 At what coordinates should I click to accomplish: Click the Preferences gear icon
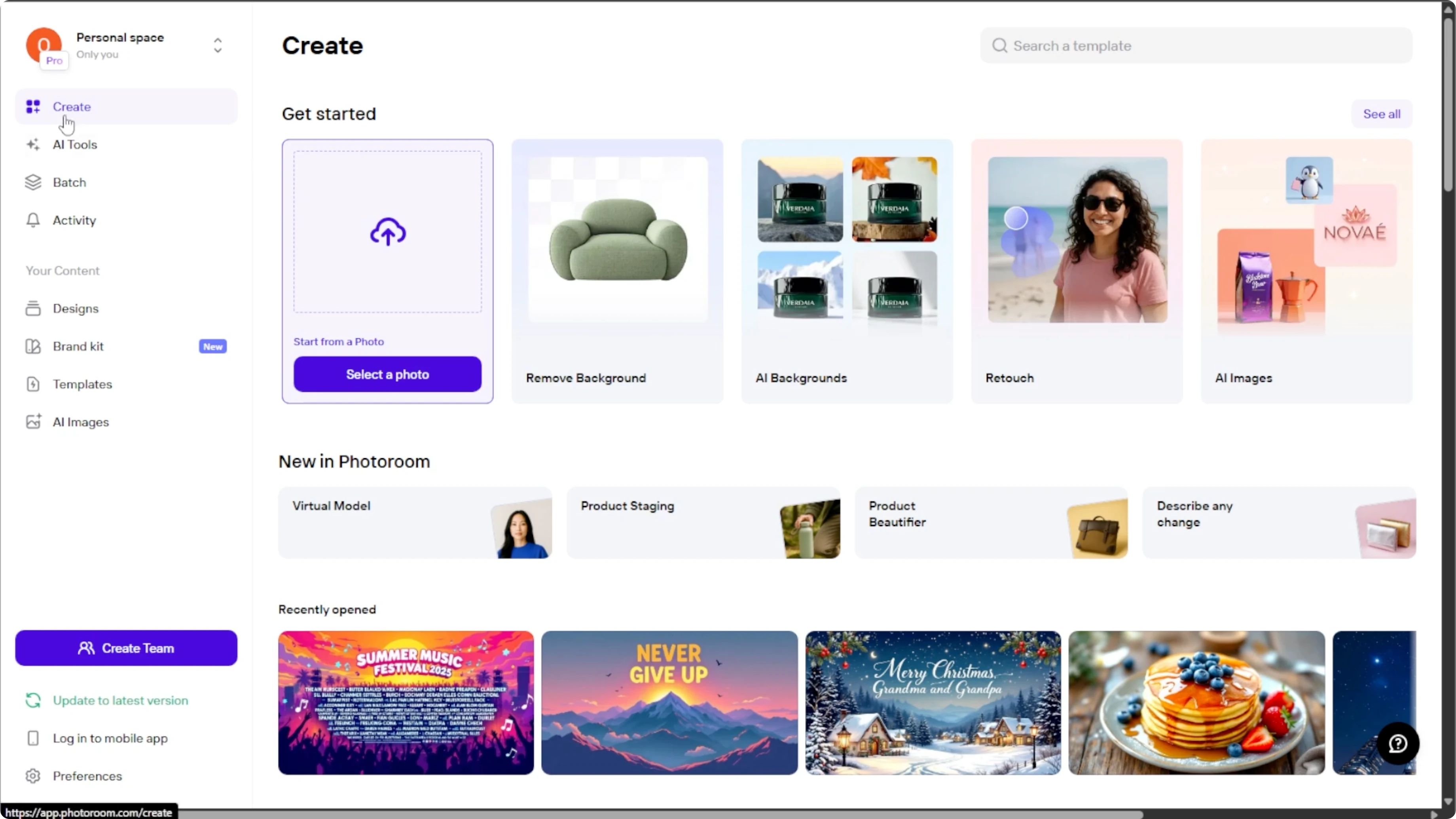[x=33, y=776]
